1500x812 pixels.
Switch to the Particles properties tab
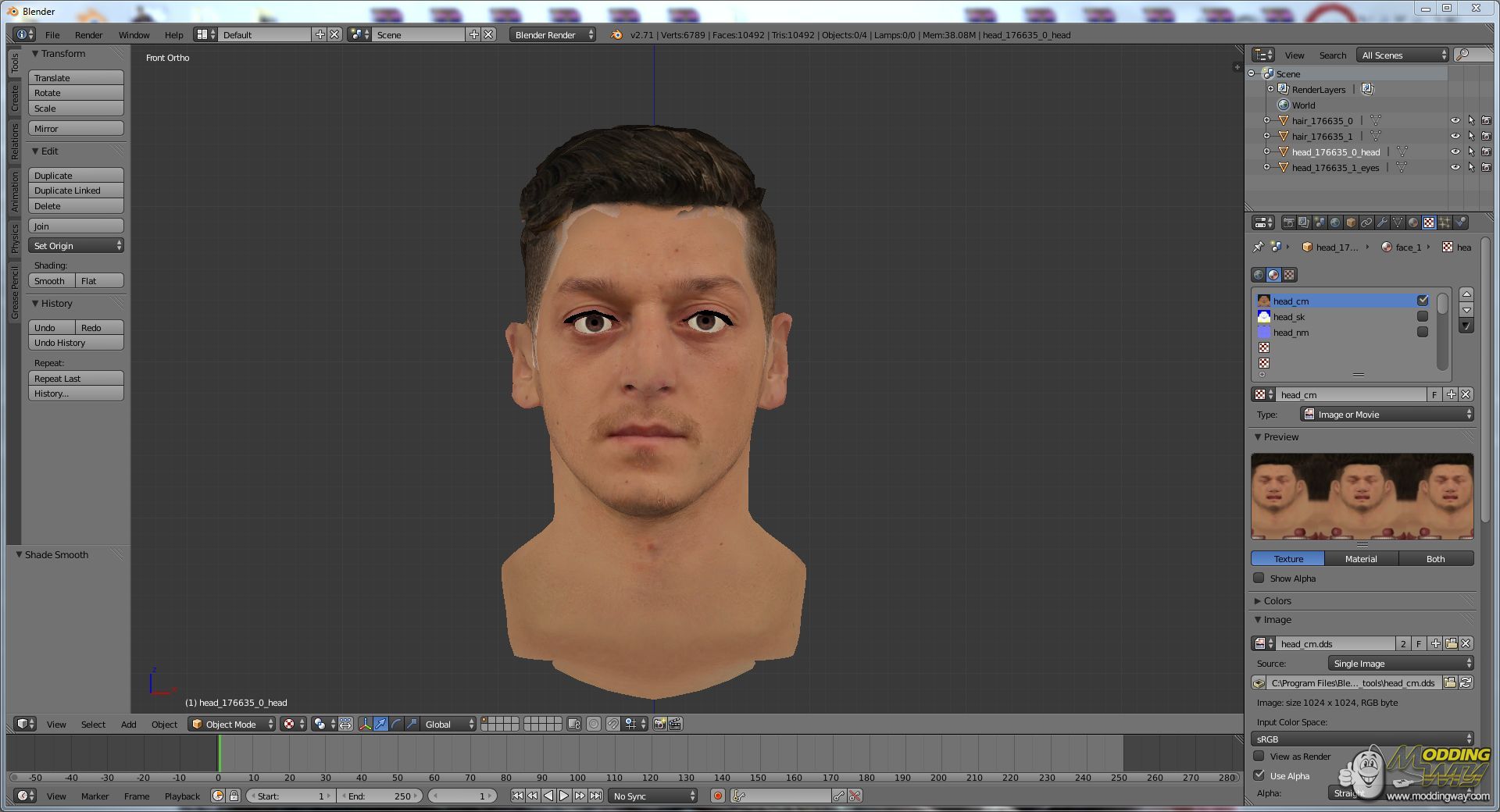(1445, 223)
